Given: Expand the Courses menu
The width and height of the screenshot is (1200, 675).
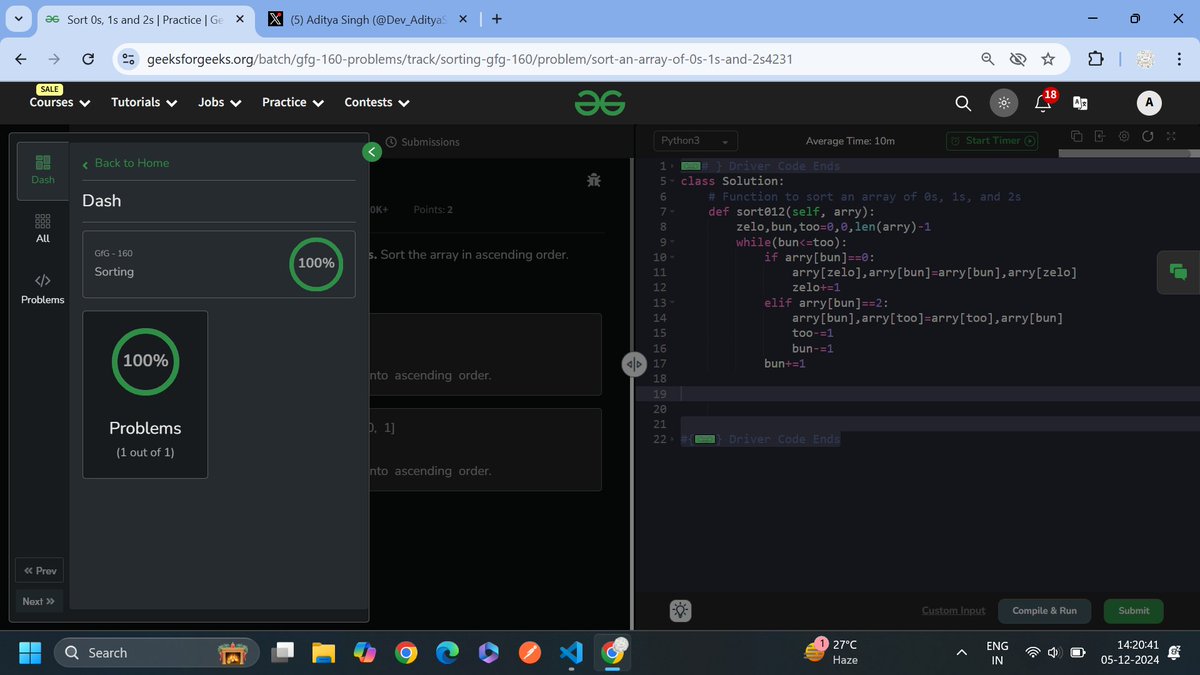Looking at the screenshot, I should tap(59, 102).
